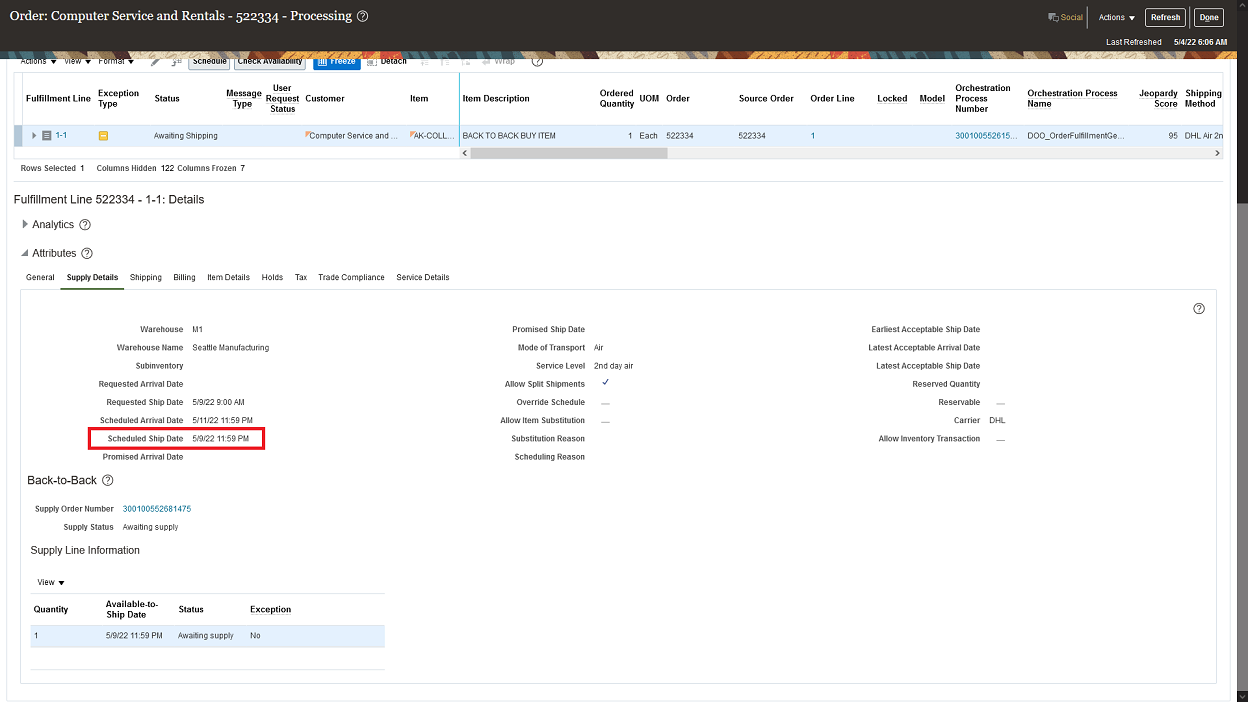Click the table's horizontal scrollbar thumb

[x=568, y=153]
